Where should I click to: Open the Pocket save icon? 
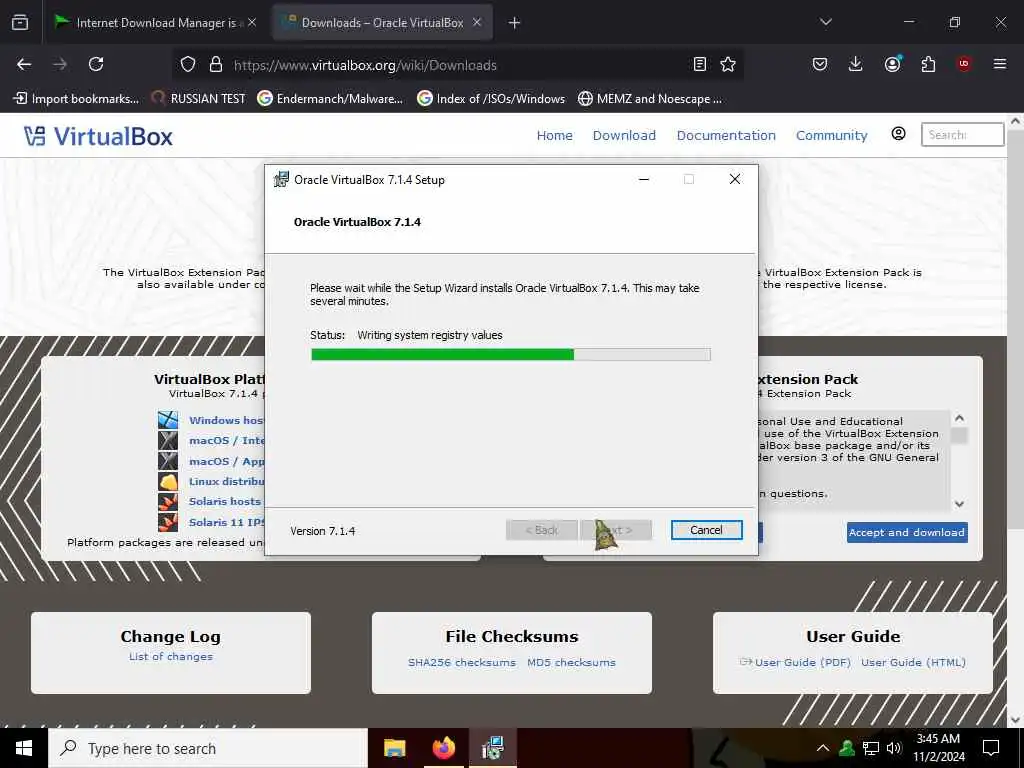coord(820,64)
